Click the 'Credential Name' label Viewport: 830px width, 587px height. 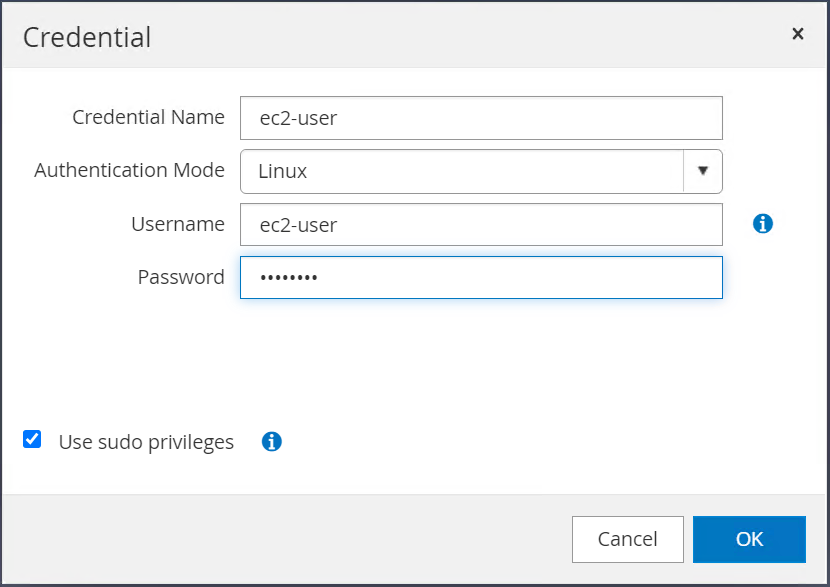(148, 118)
